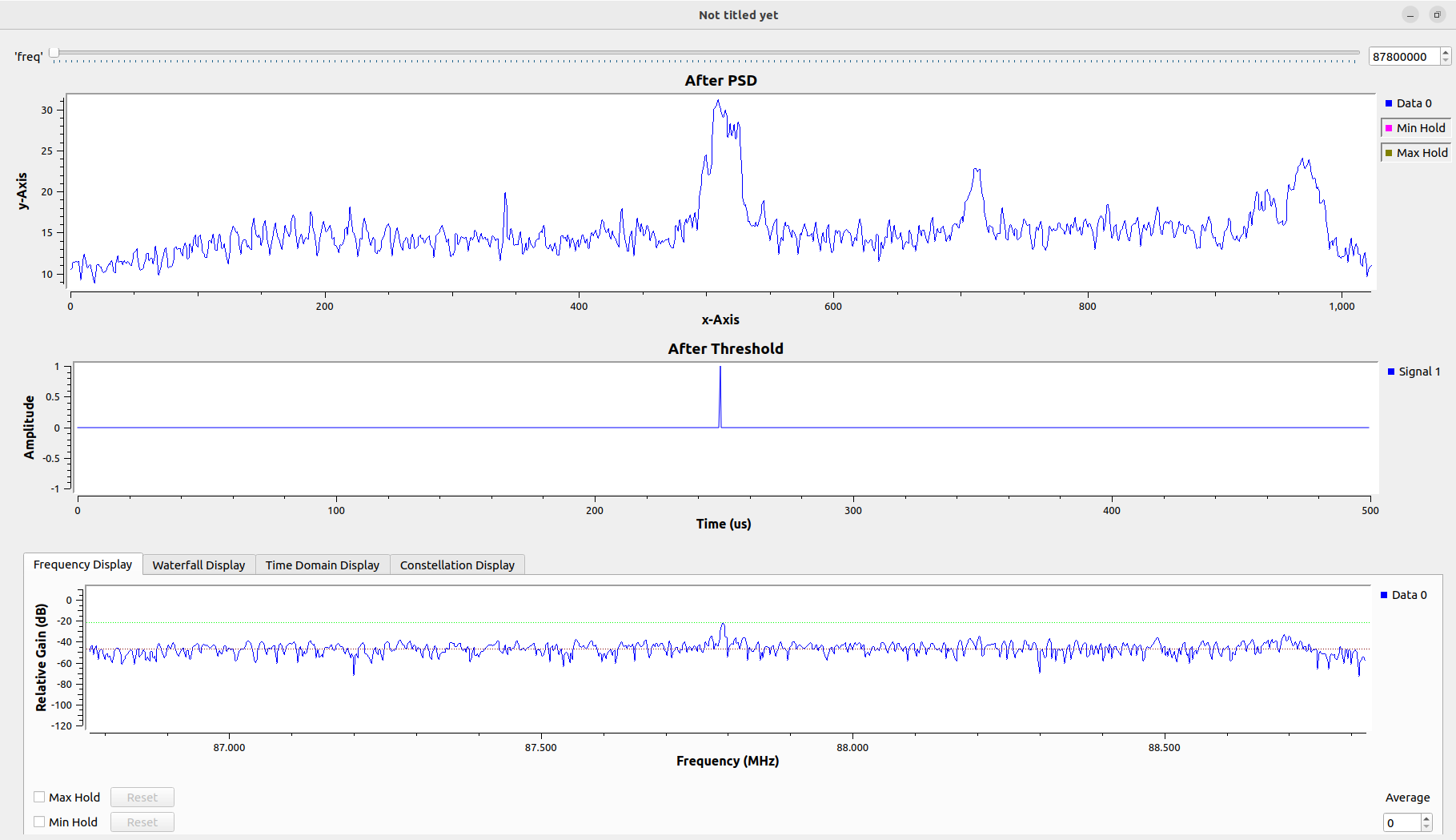This screenshot has height=840, width=1456.
Task: Toggle Data 0 legend in After PSD plot
Action: [1409, 103]
